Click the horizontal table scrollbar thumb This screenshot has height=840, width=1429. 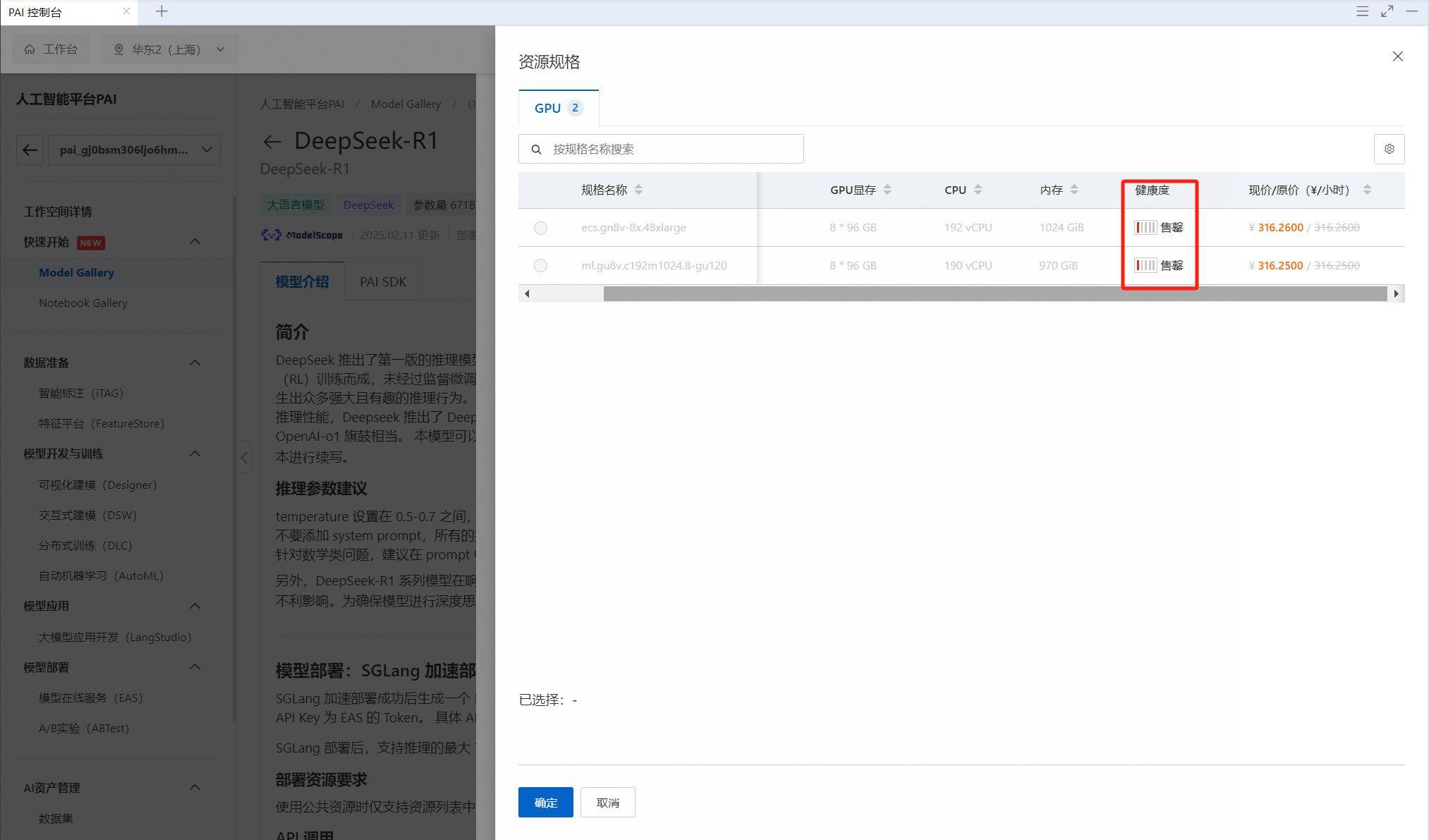(995, 293)
